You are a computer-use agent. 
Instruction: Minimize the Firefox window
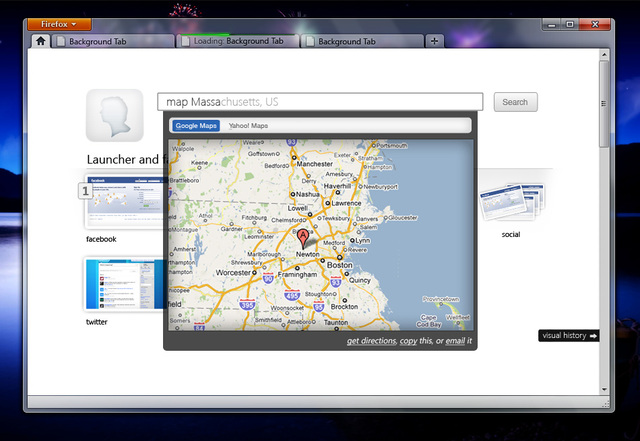pos(552,24)
